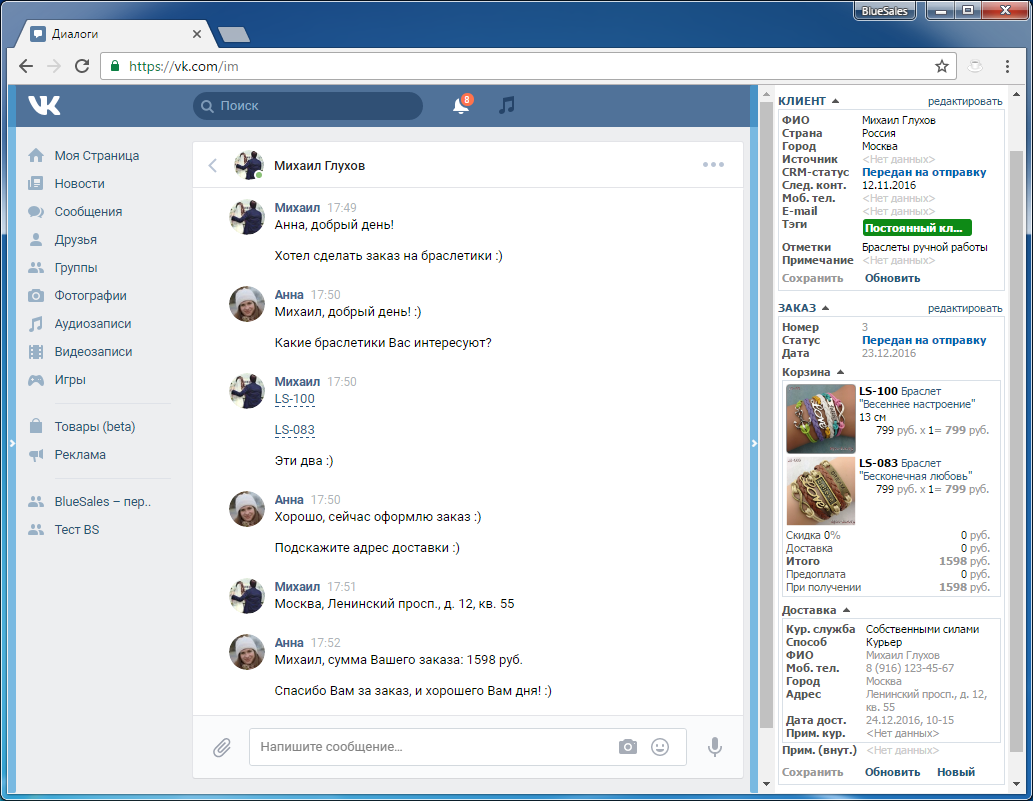The height and width of the screenshot is (801, 1033).
Task: Click the attach file paperclip icon
Action: tap(221, 747)
